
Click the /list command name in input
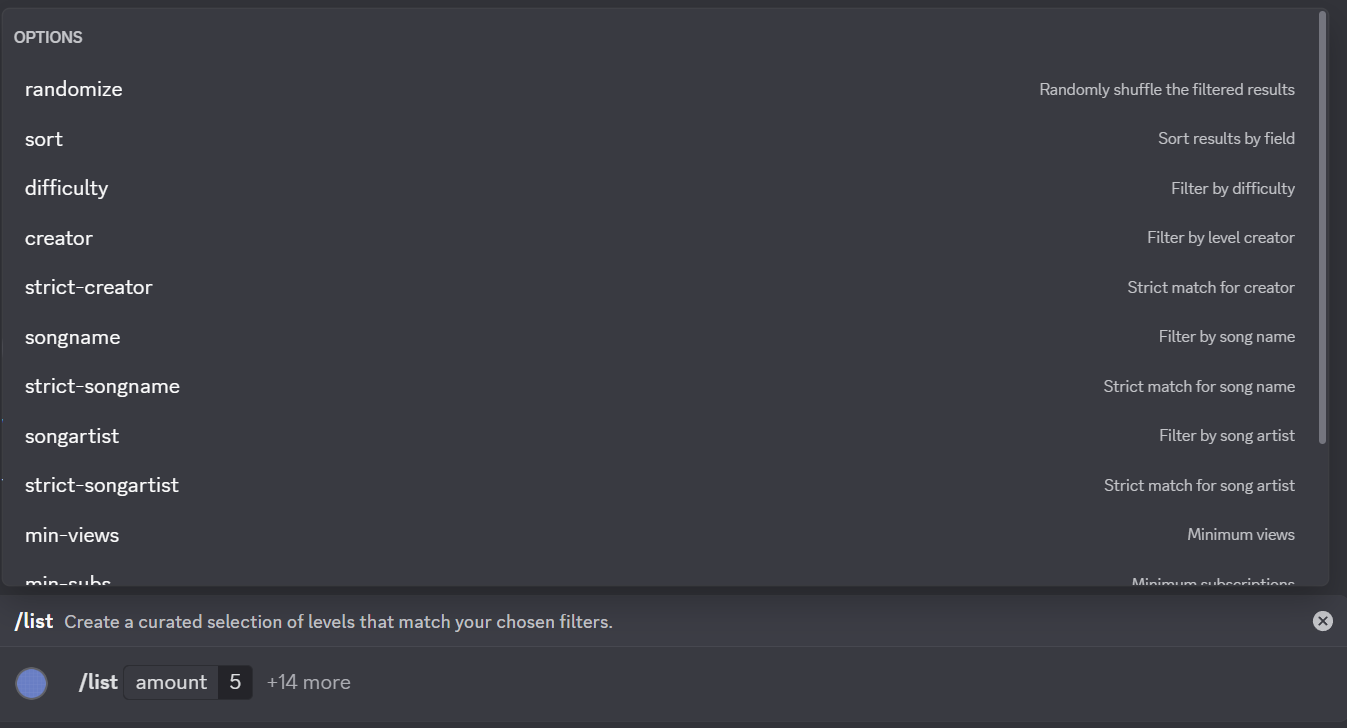[x=98, y=682]
